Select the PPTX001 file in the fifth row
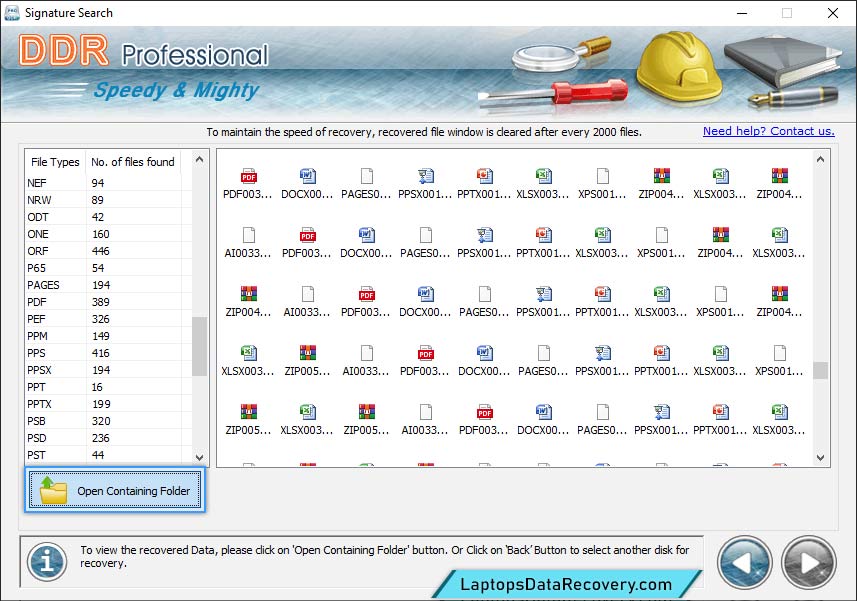 click(x=720, y=420)
